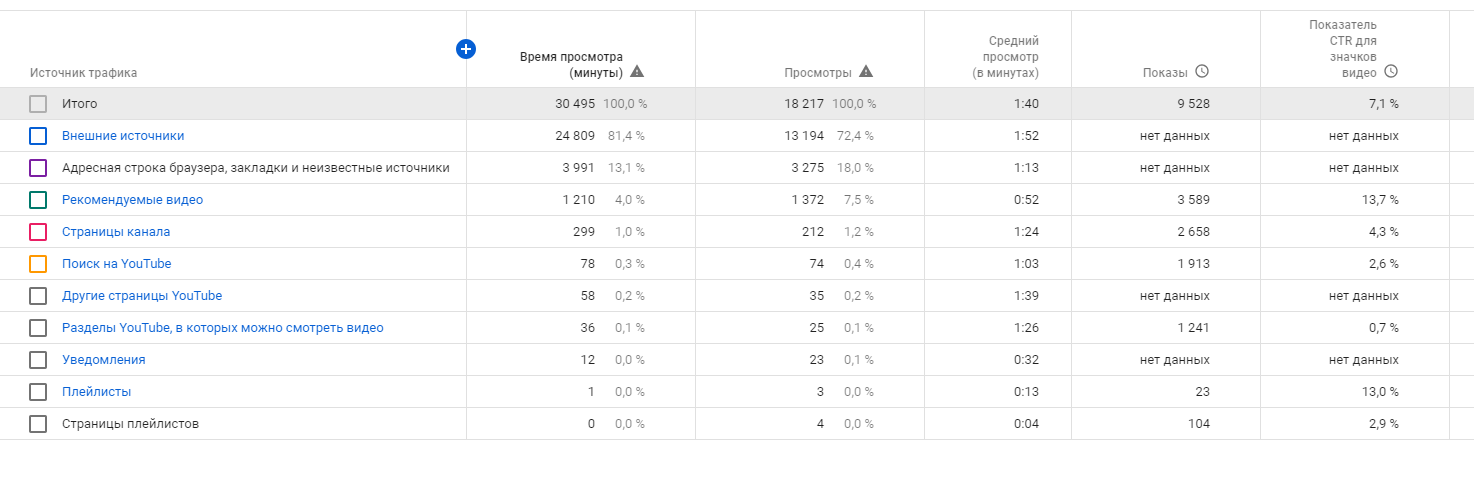Open the Плейлисты traffic source link

coord(96,392)
